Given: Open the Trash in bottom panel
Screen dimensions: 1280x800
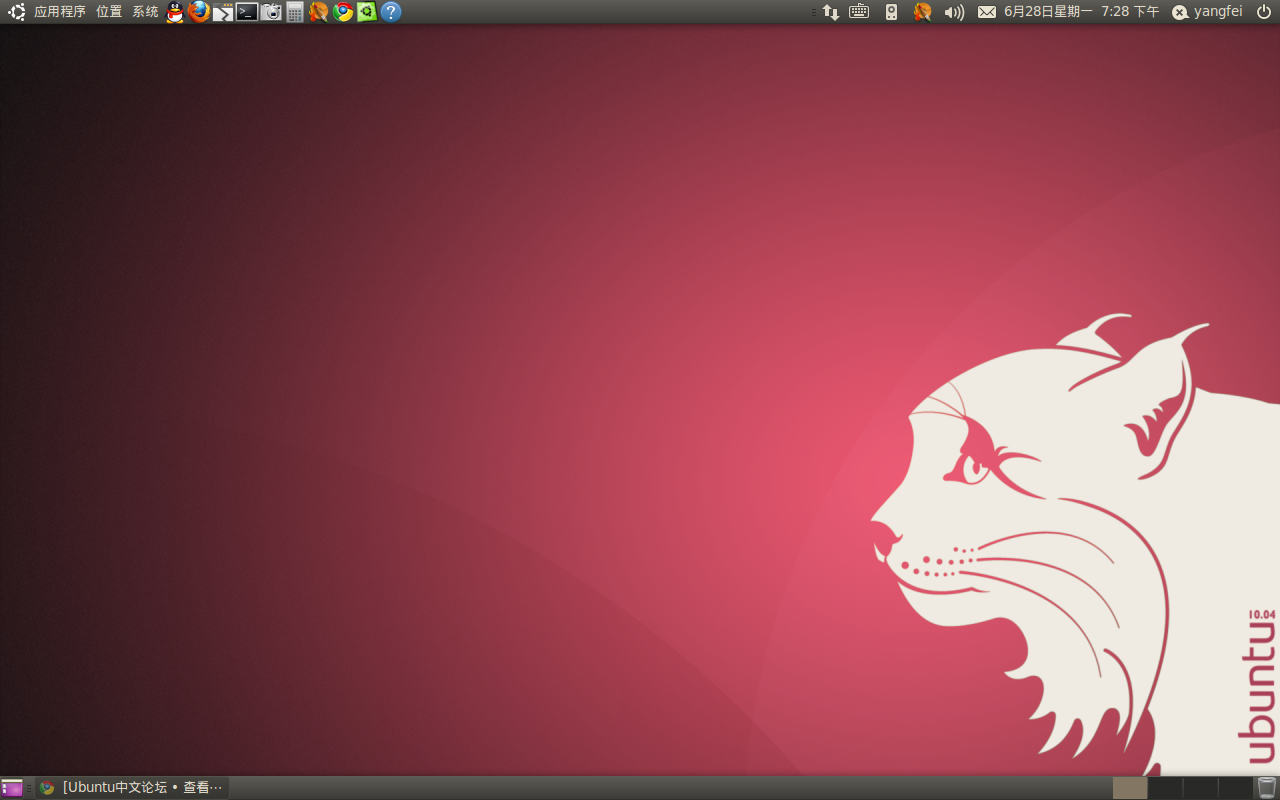Looking at the screenshot, I should 1267,788.
